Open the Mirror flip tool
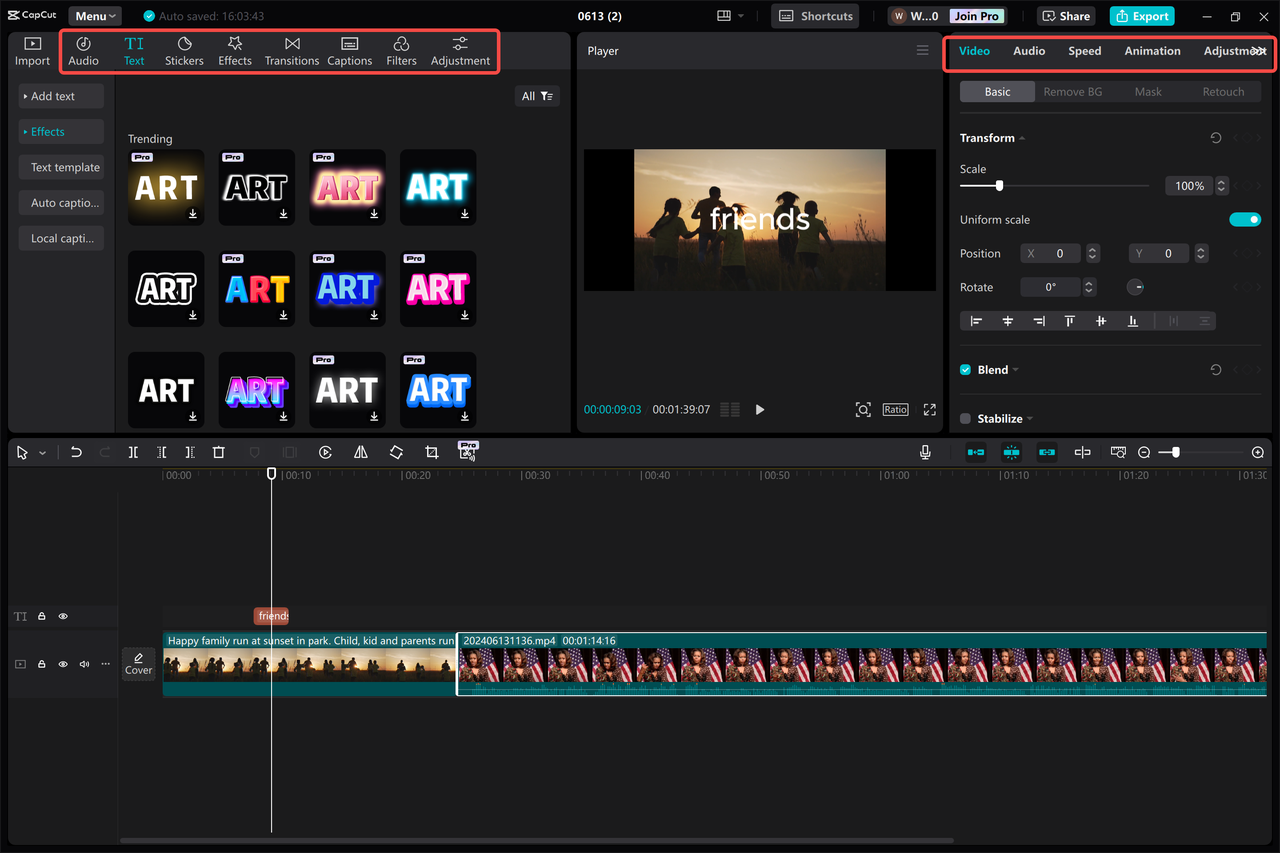Screen dimensions: 1280x853 click(361, 452)
